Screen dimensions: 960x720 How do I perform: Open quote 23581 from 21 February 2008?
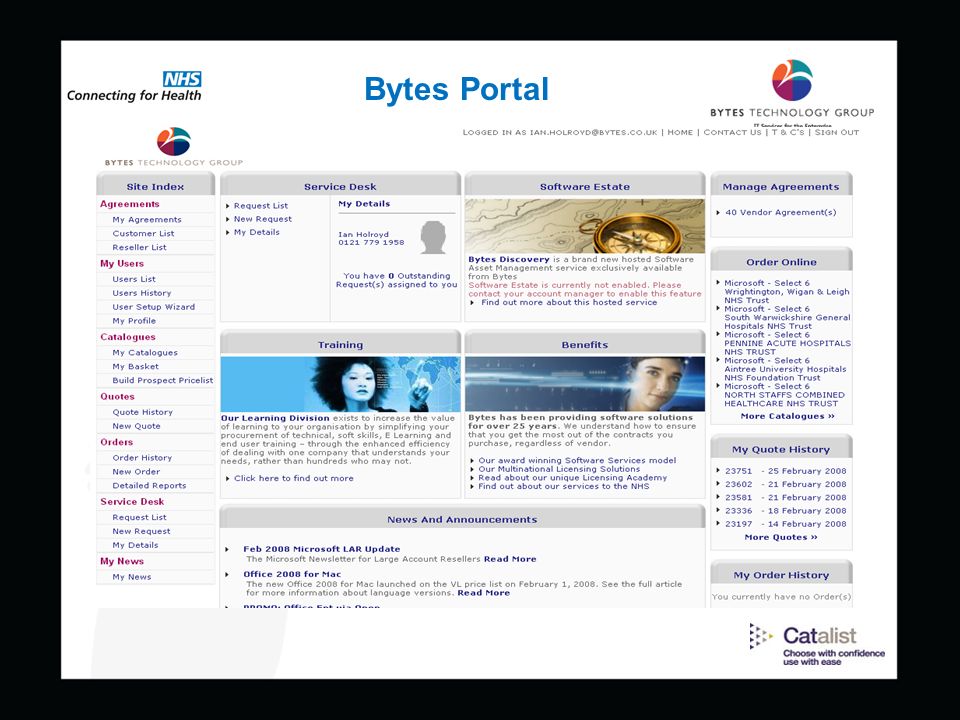pos(786,498)
